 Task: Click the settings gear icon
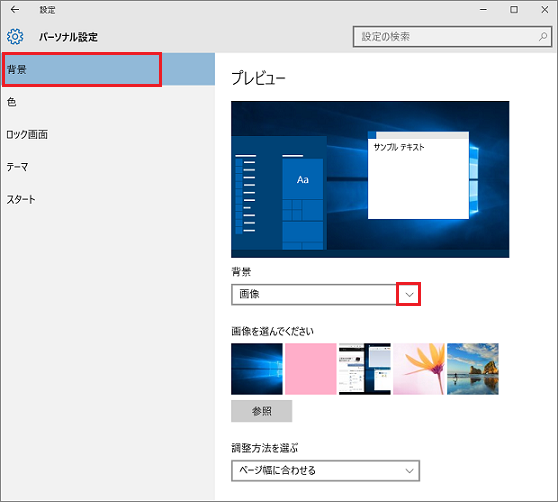[x=15, y=37]
